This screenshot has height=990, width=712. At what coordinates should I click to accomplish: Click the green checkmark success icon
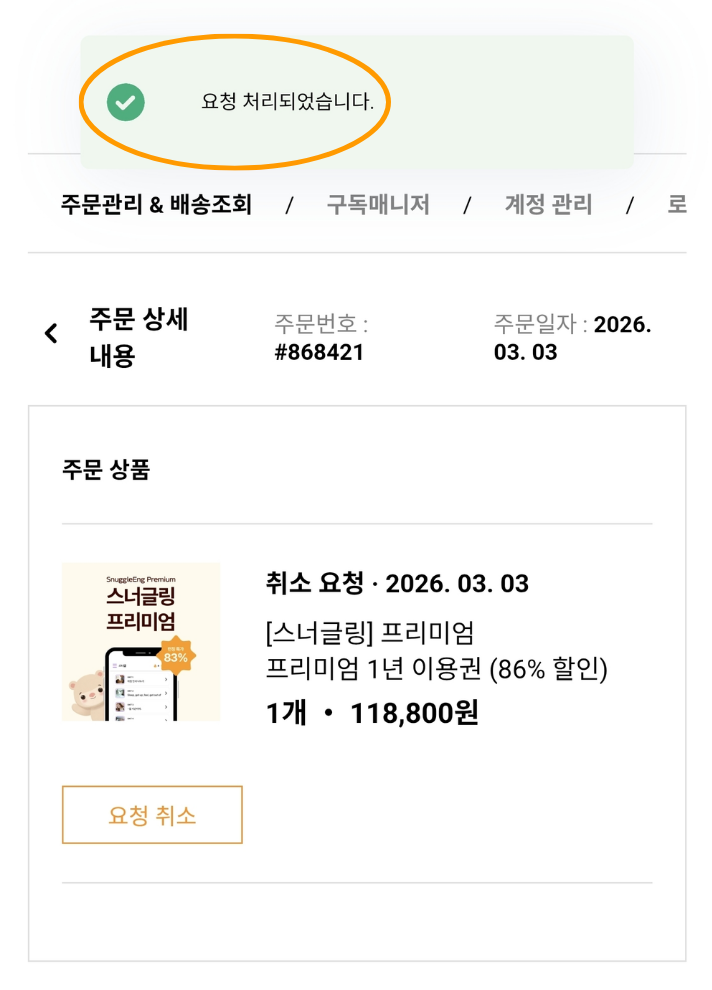(x=126, y=102)
